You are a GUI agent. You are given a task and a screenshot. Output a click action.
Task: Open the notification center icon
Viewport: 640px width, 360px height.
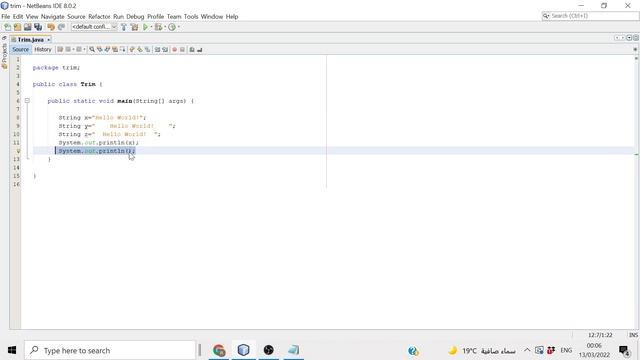click(x=624, y=350)
